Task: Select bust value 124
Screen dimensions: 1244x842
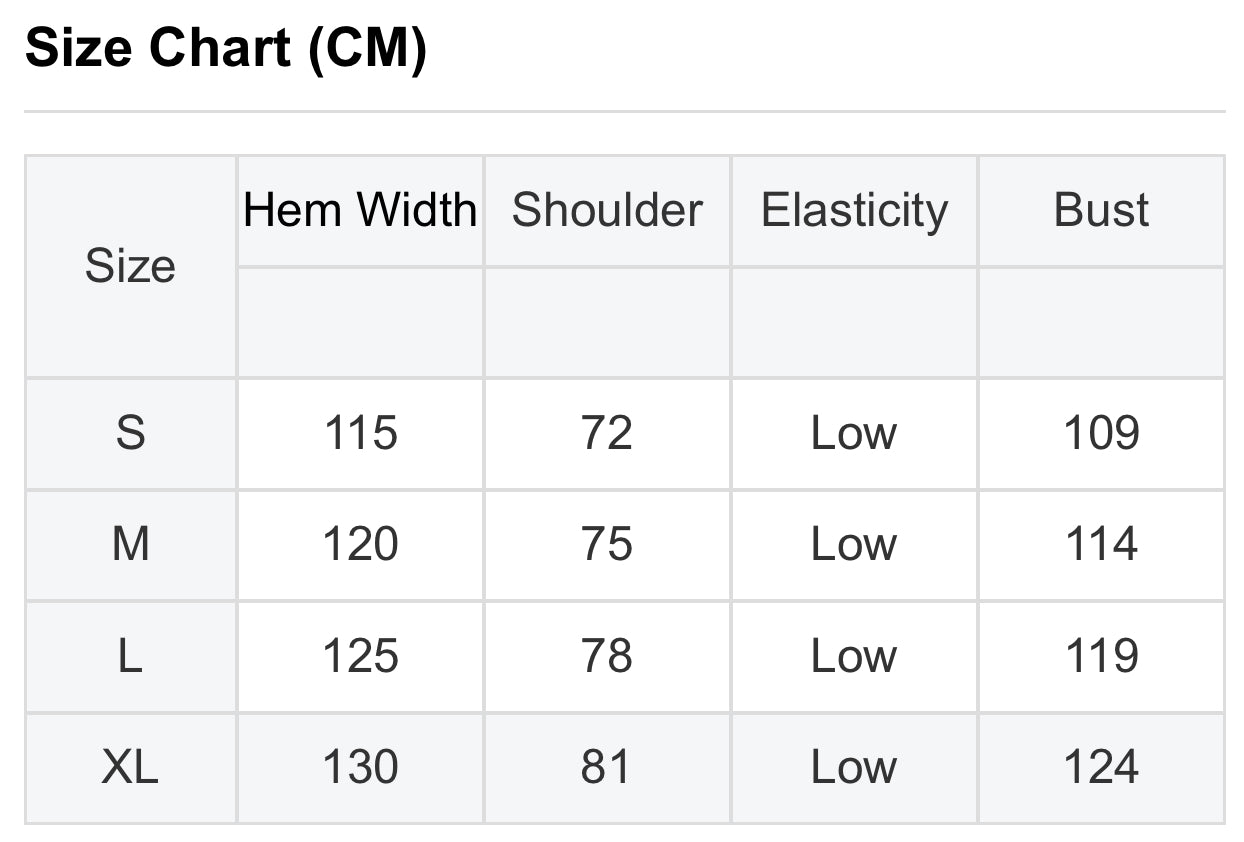Action: [1101, 768]
